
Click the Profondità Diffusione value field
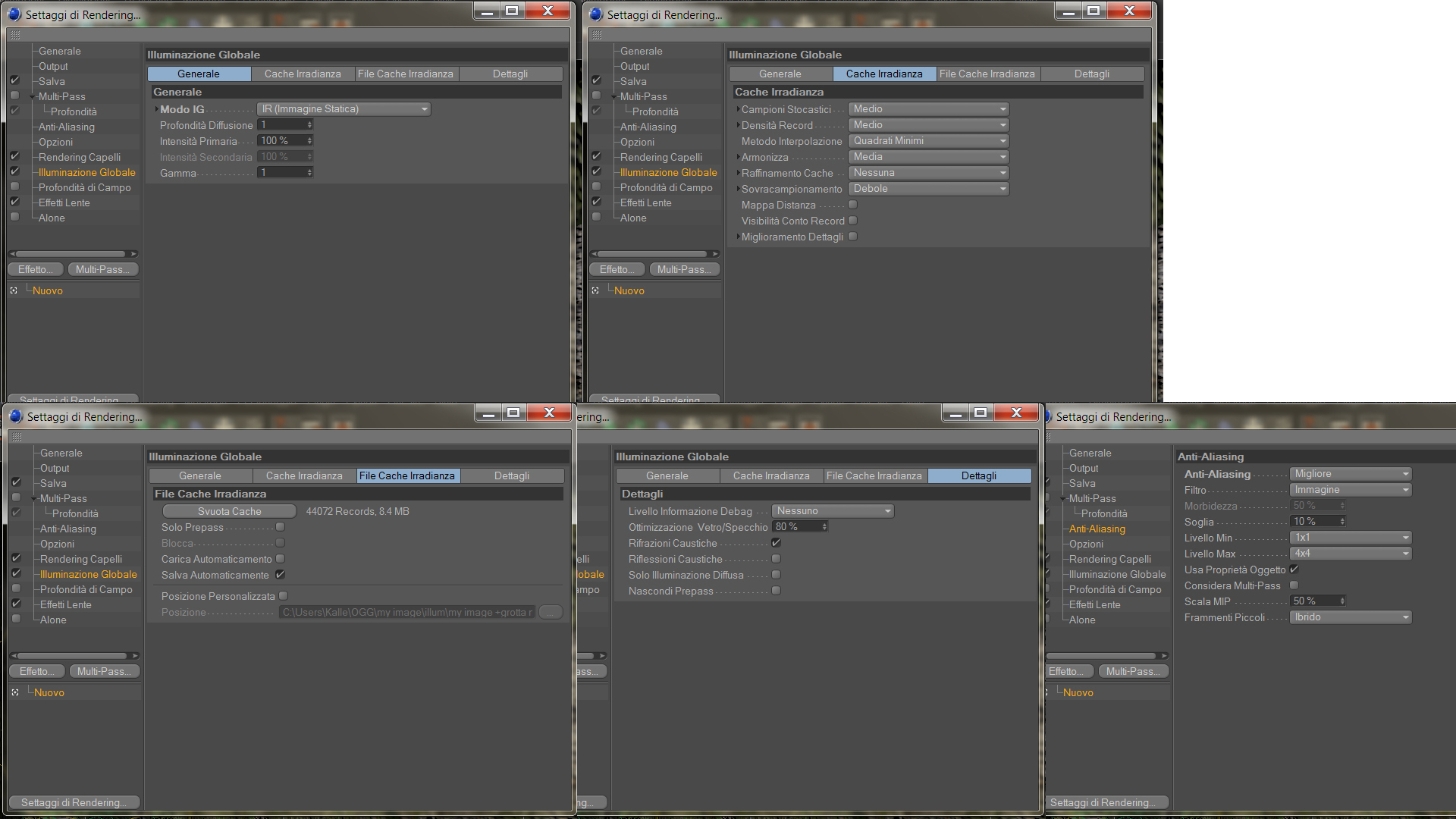tap(281, 125)
